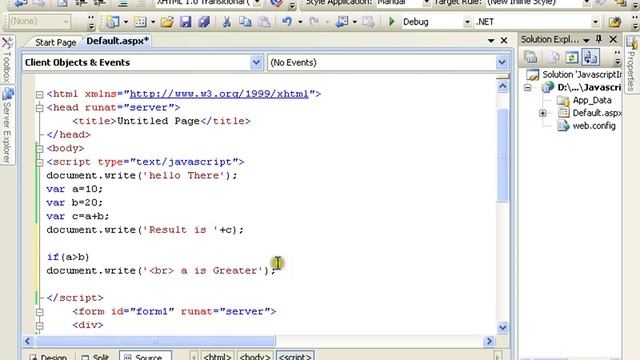The image size is (640, 360).
Task: Open the XHTML 1.0 Transitional dropdown
Action: 257,3
